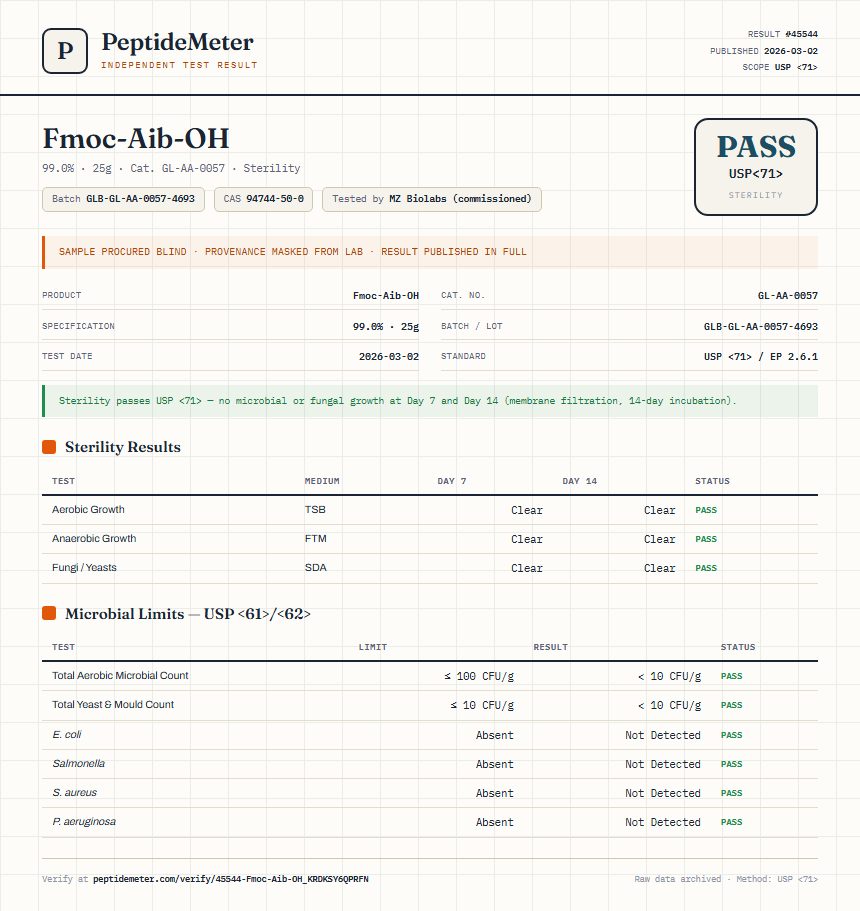Click the Fmoc-Aib-OH heading

click(x=136, y=139)
